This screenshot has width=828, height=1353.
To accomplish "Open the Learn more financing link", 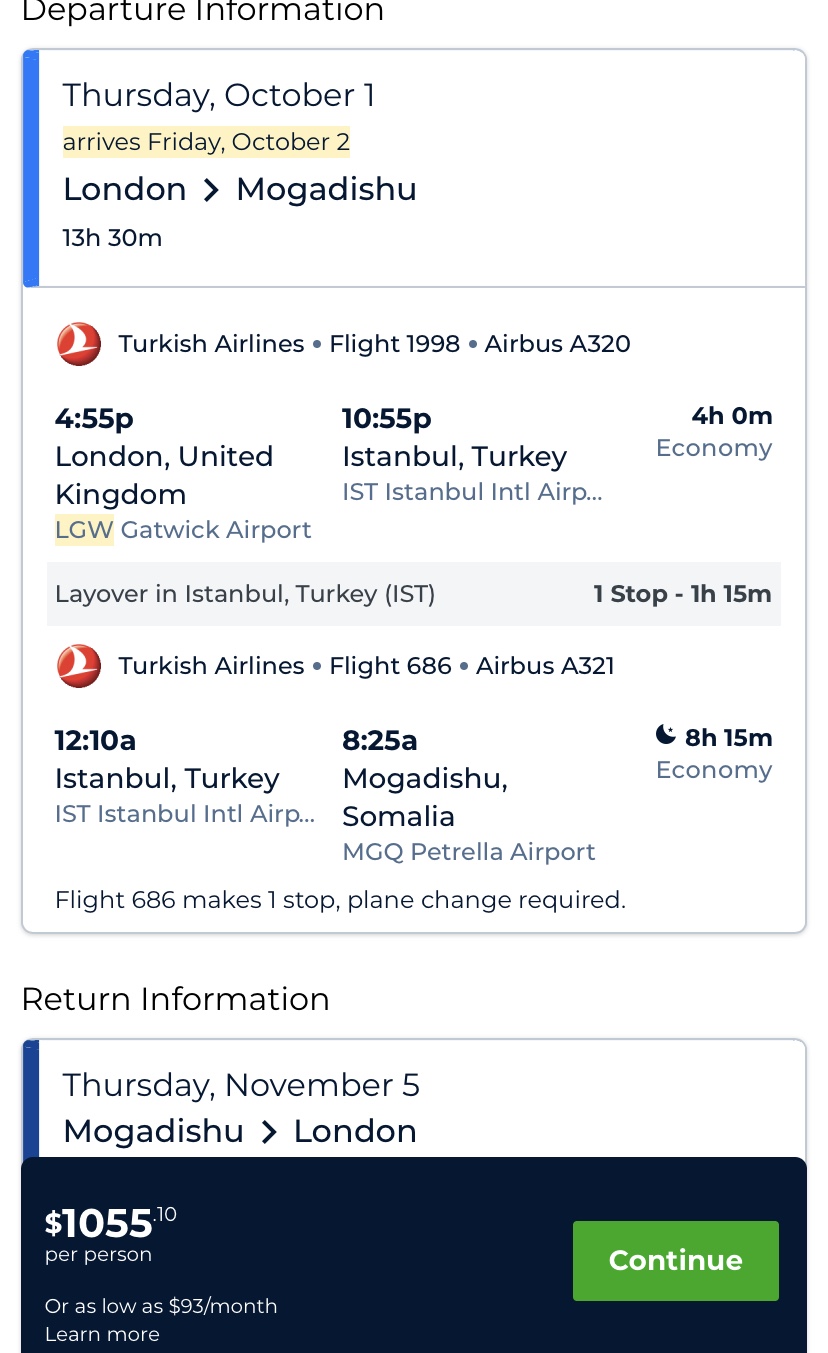I will click(102, 1334).
